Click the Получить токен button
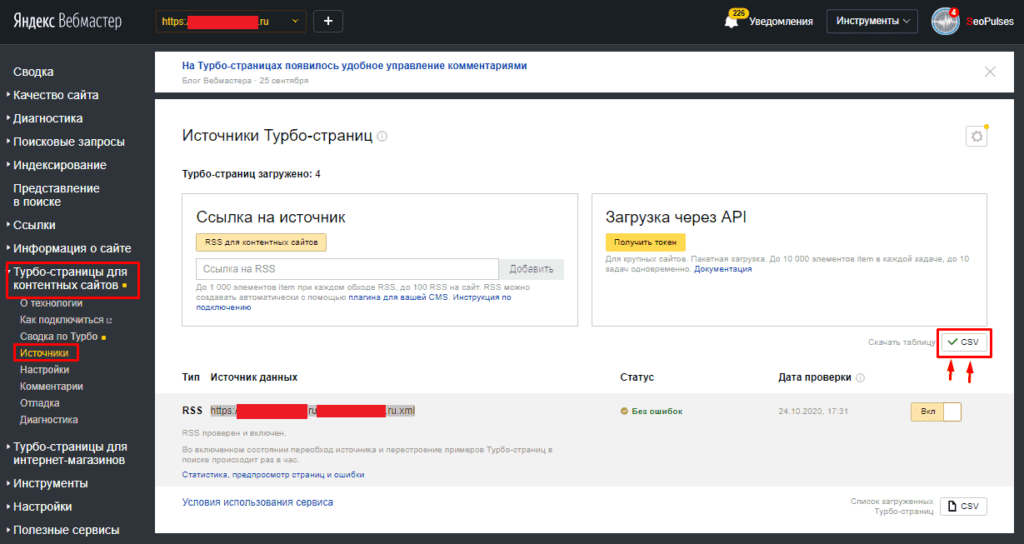The height and width of the screenshot is (544, 1024). pos(645,242)
